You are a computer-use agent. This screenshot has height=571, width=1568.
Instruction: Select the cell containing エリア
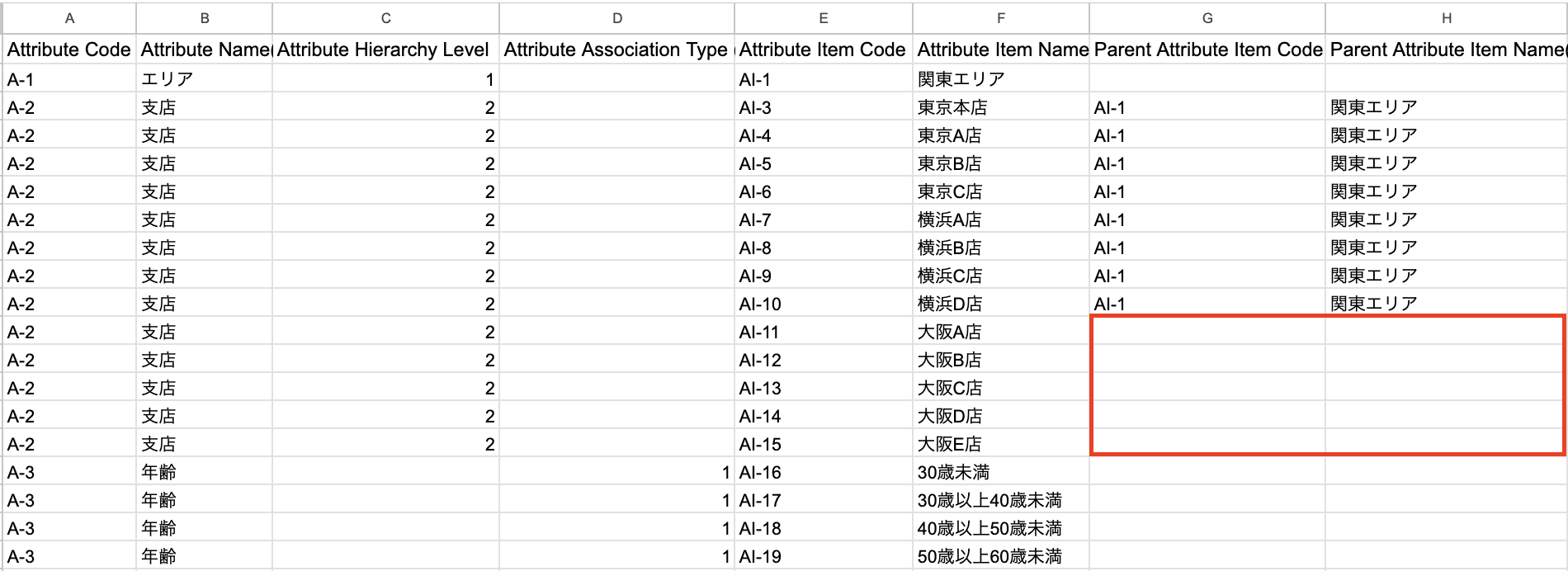pos(205,78)
